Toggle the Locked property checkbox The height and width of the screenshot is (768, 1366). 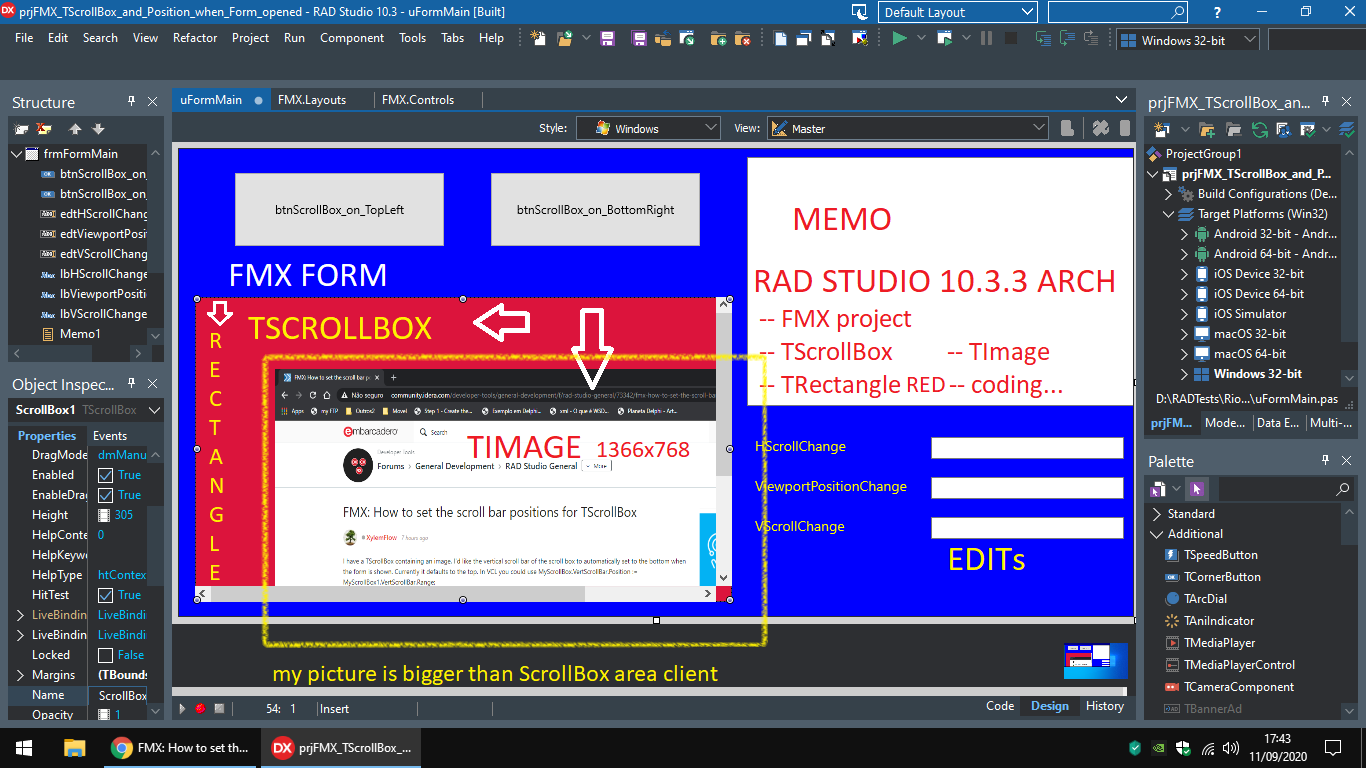click(105, 655)
